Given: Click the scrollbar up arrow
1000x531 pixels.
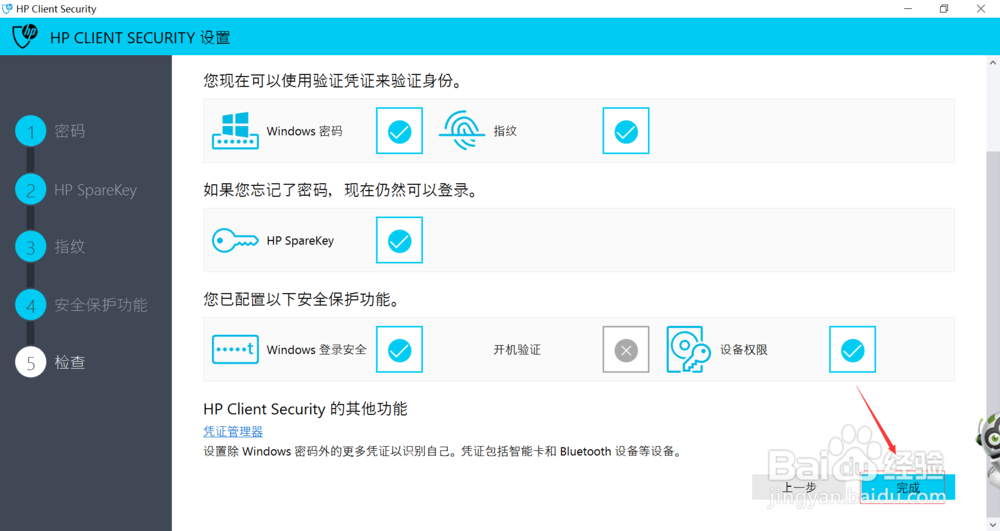Looking at the screenshot, I should pyautogui.click(x=992, y=62).
